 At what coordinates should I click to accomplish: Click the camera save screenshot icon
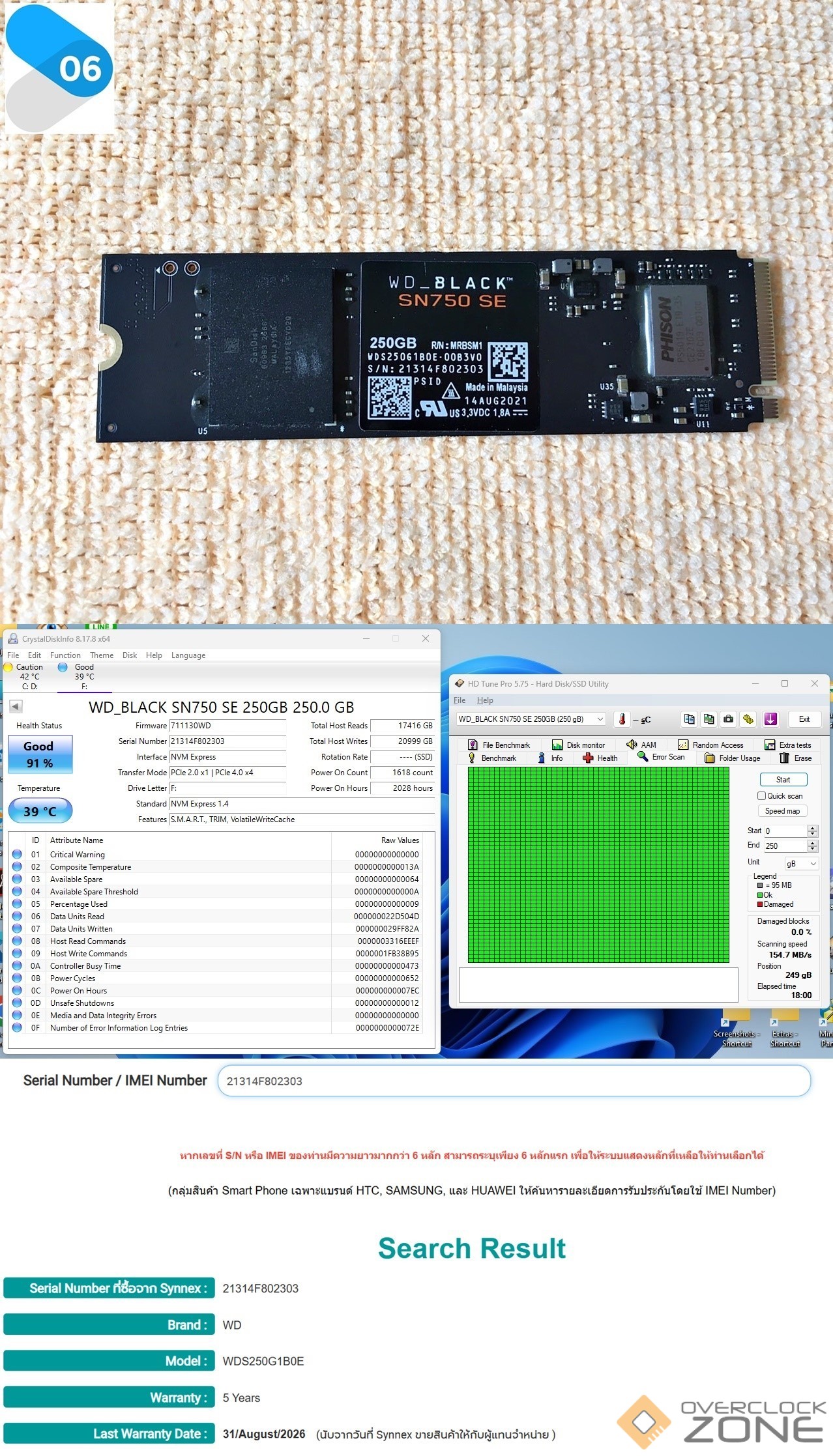coord(729,719)
